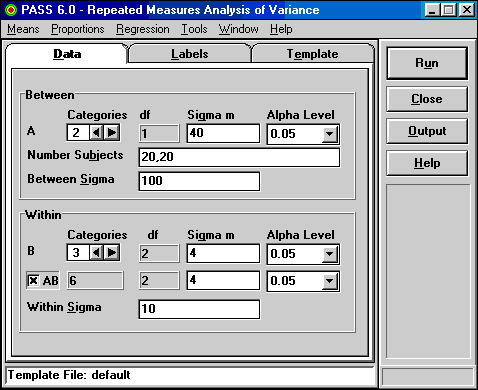Open Alpha Level dropdown for factor A
478x390 pixels.
click(x=330, y=134)
